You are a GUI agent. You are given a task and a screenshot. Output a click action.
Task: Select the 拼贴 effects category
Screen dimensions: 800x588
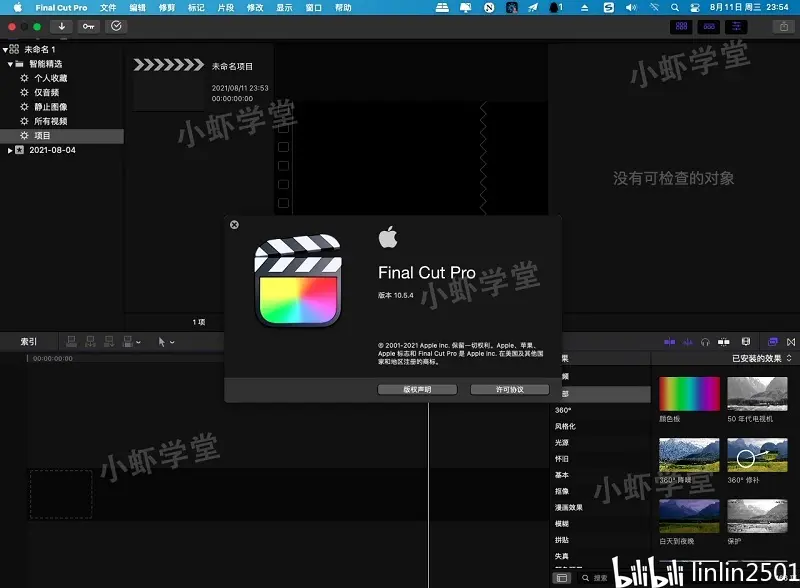tap(561, 540)
